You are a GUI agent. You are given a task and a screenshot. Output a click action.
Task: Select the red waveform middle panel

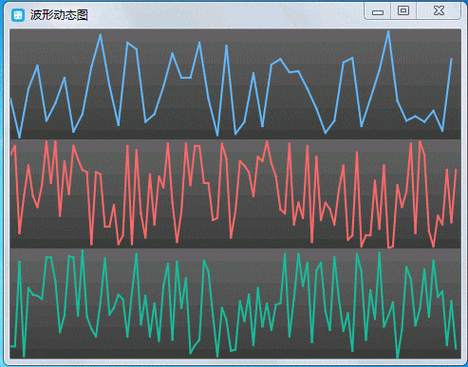(235, 194)
